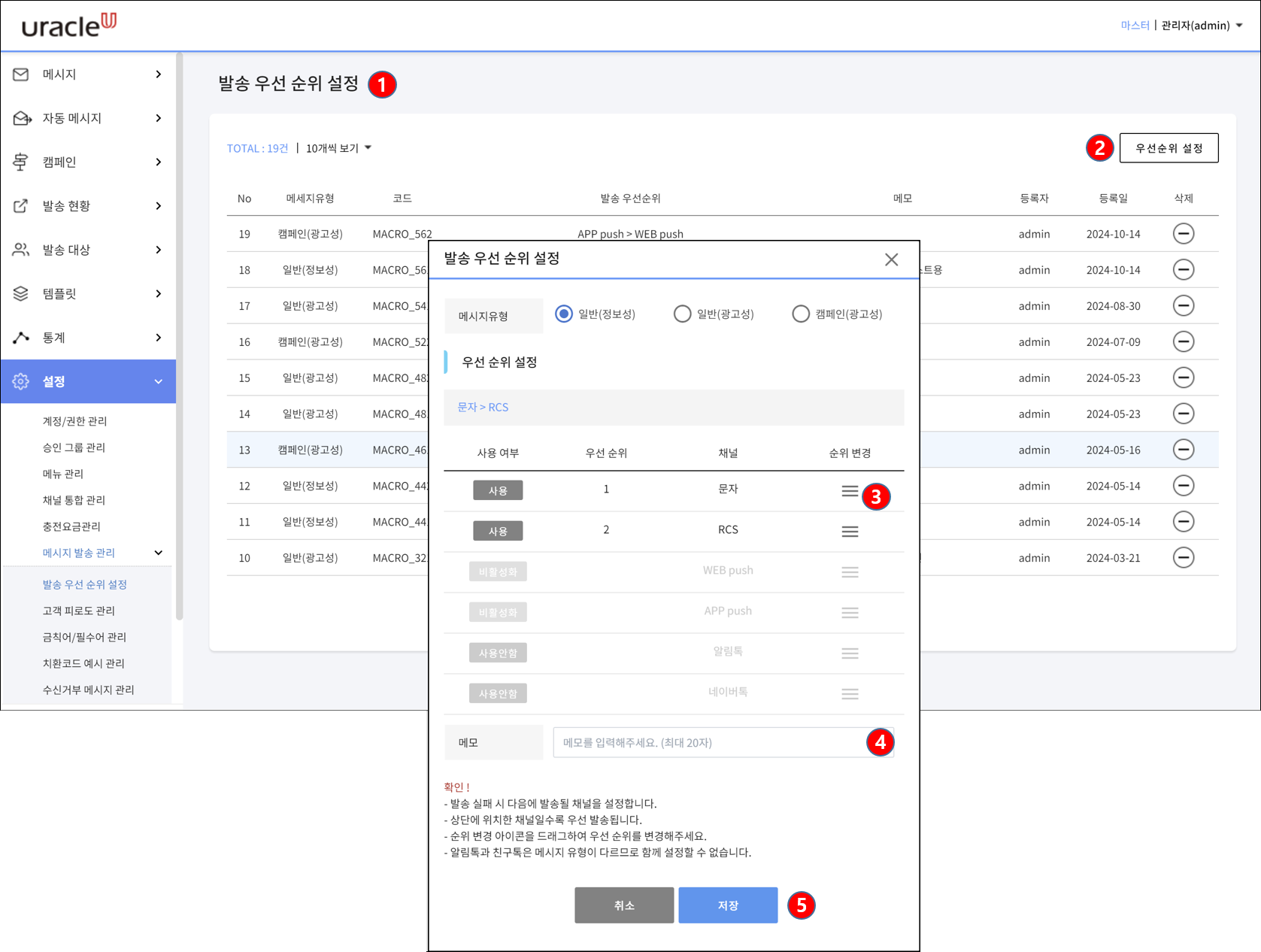Viewport: 1261px width, 952px height.
Task: Click the 발송 현황 export icon
Action: [21, 205]
